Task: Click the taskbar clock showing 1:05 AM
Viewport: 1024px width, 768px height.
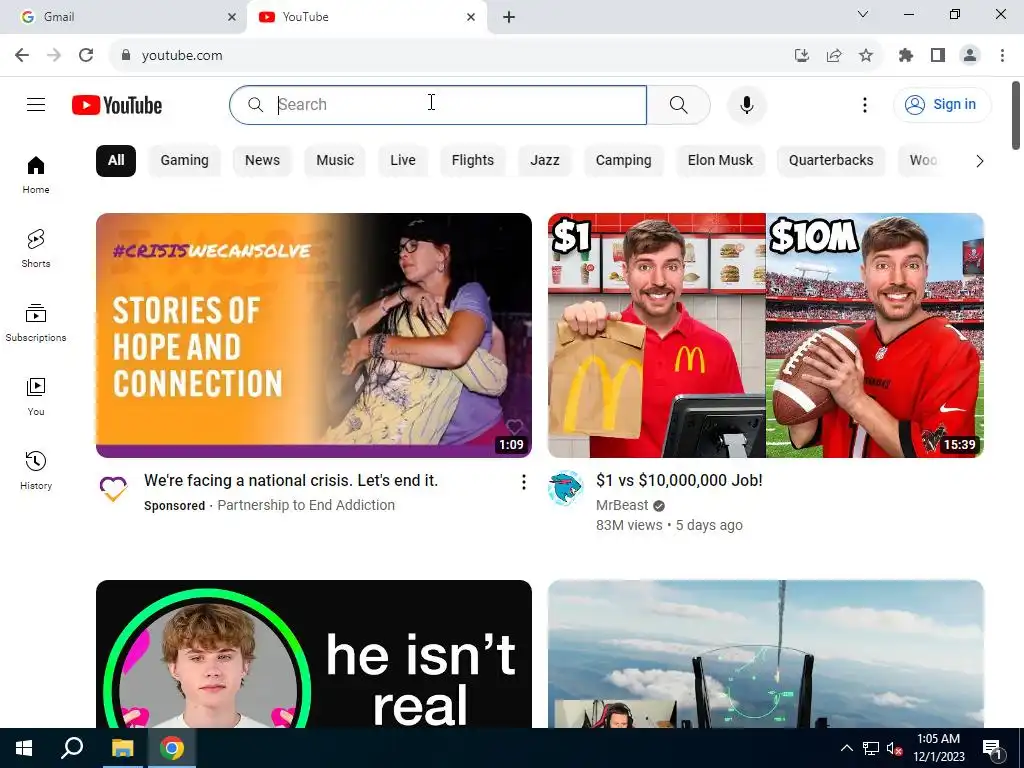Action: [x=938, y=748]
